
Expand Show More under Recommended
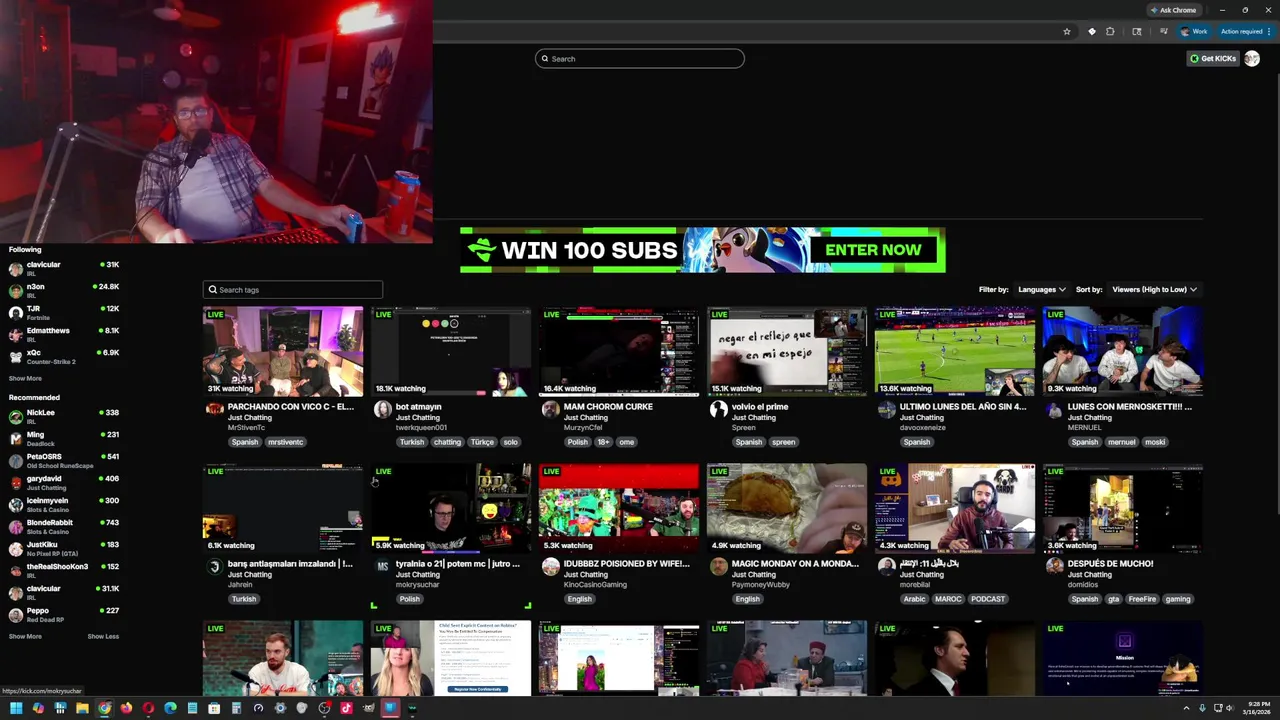25,636
